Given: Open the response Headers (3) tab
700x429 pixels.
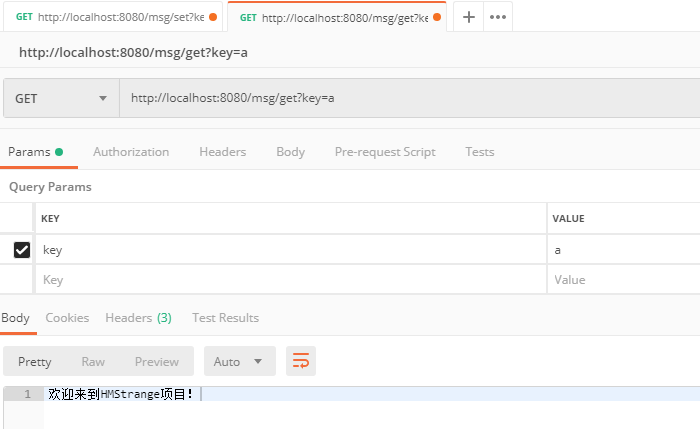Looking at the screenshot, I should point(138,318).
